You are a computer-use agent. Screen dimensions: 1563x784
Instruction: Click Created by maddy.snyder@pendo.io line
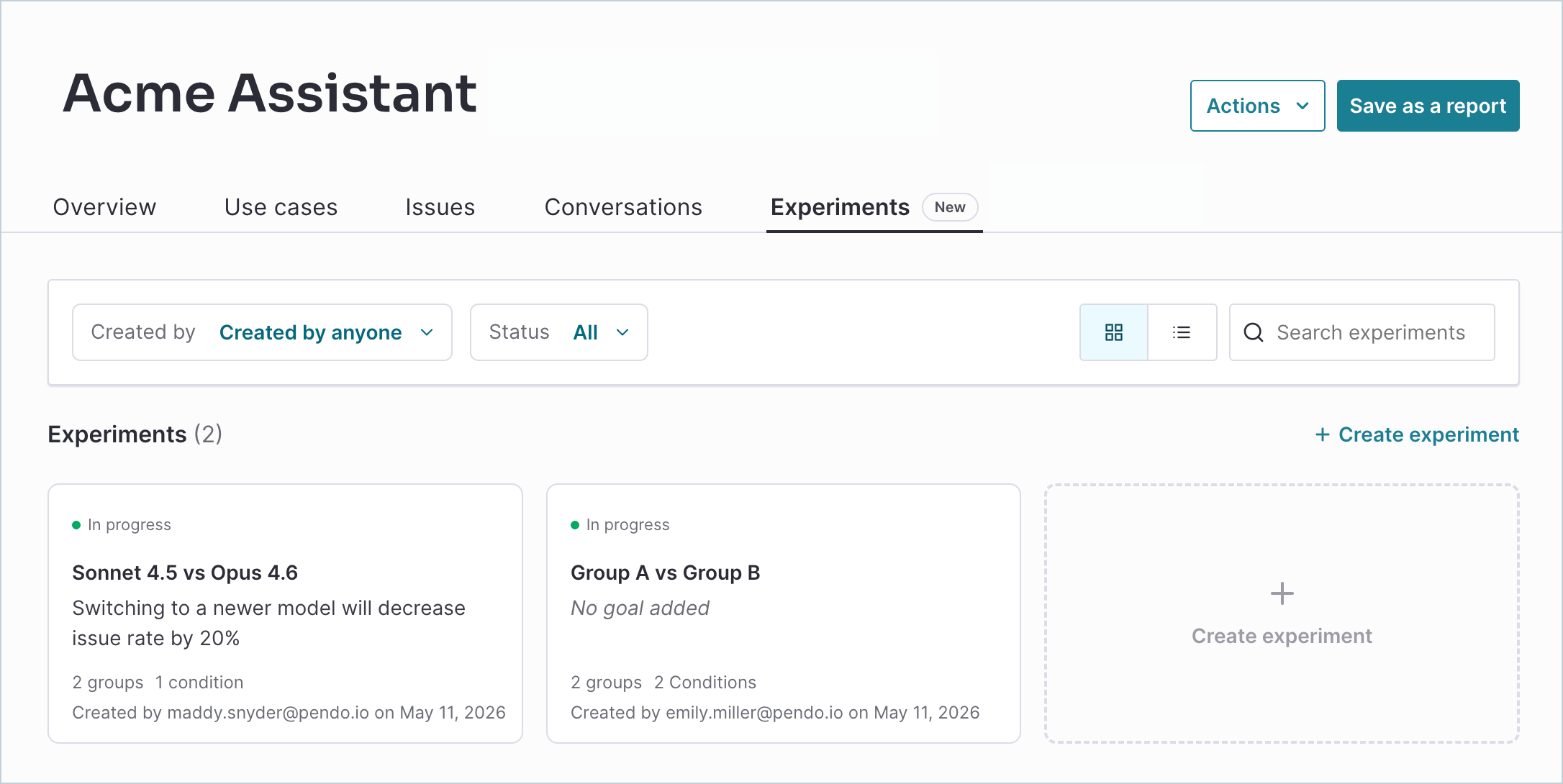click(289, 713)
